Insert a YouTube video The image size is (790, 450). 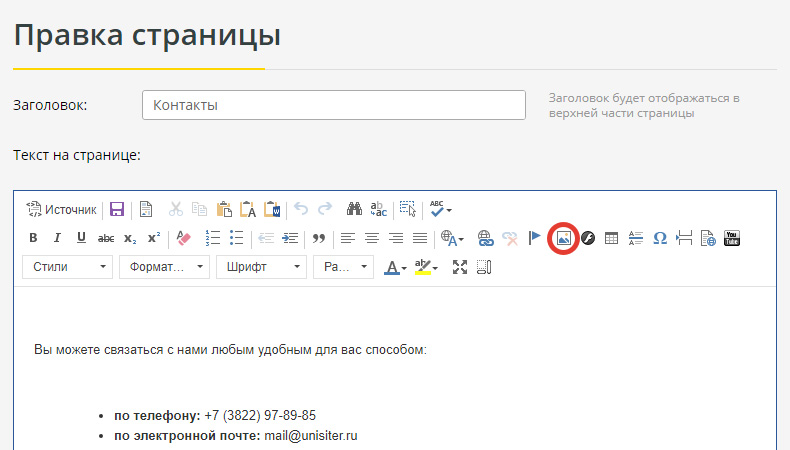pyautogui.click(x=732, y=238)
